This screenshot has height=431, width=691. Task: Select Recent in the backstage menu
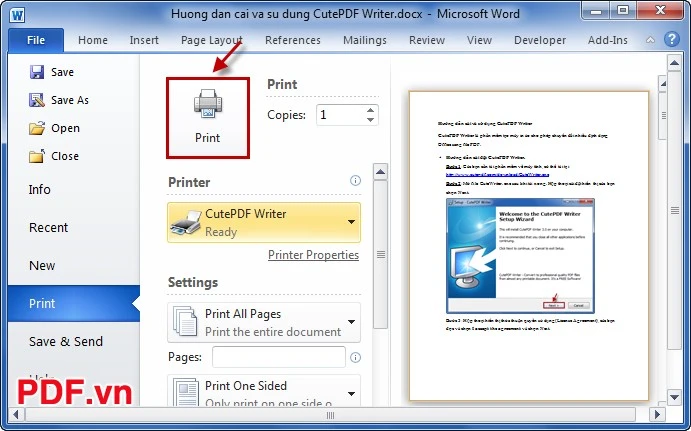point(48,227)
